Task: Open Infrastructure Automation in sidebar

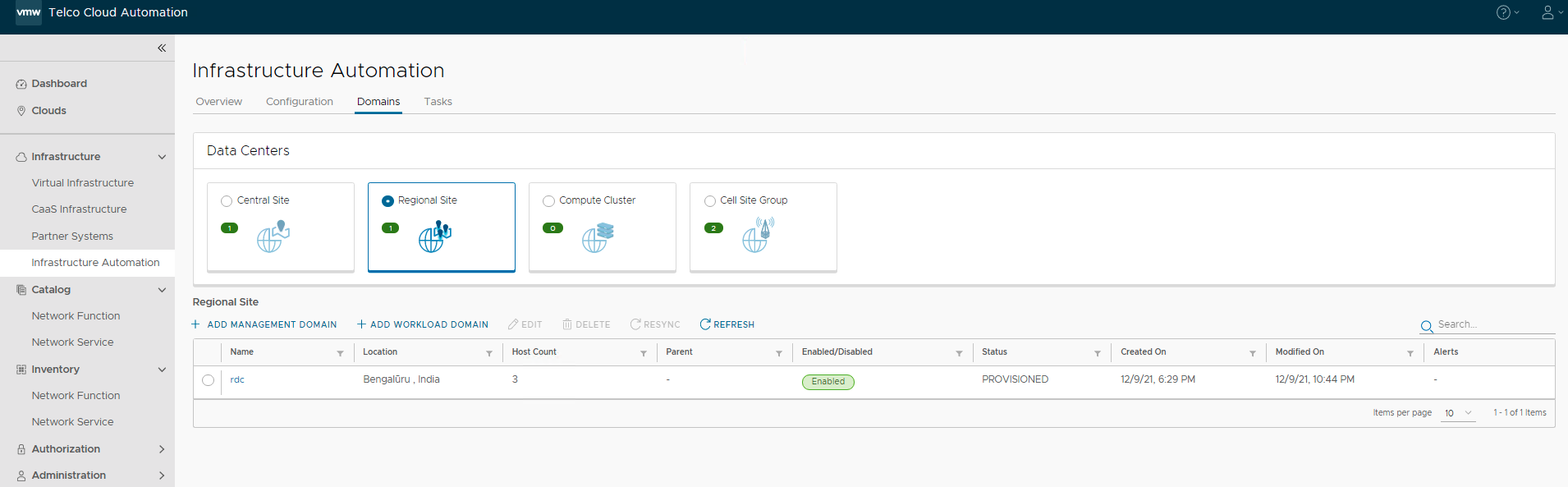Action: click(96, 263)
